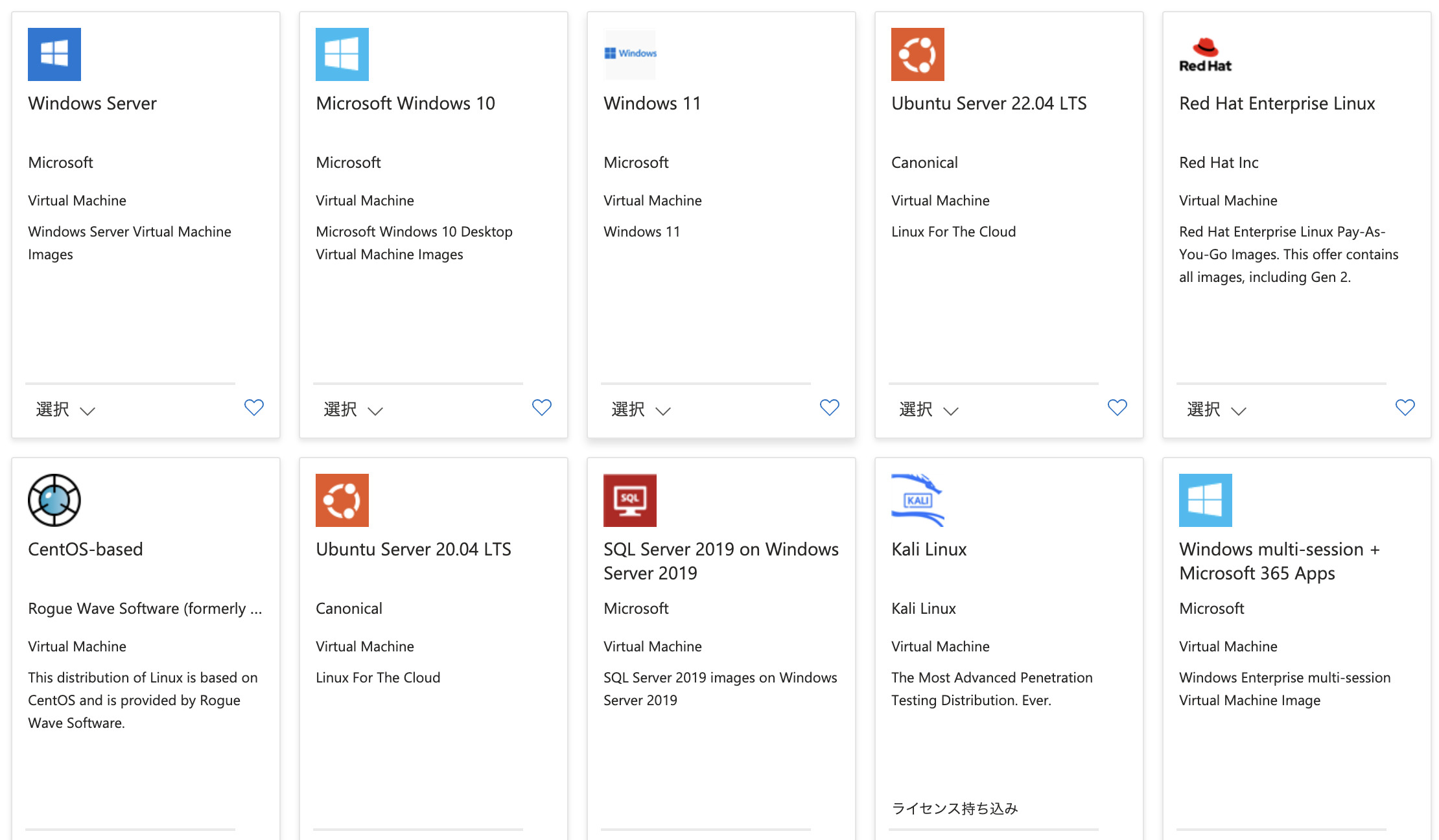This screenshot has height=840, width=1439.
Task: Click the Kali penetration testing description
Action: pos(992,688)
